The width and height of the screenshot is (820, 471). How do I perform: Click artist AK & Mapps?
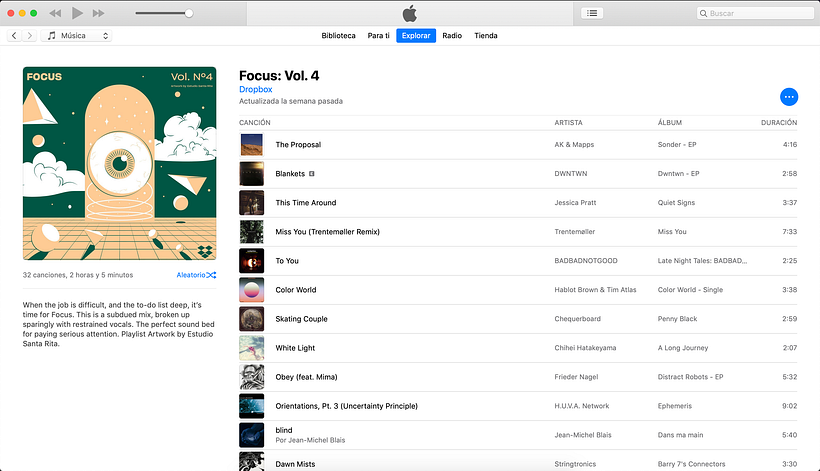(574, 145)
